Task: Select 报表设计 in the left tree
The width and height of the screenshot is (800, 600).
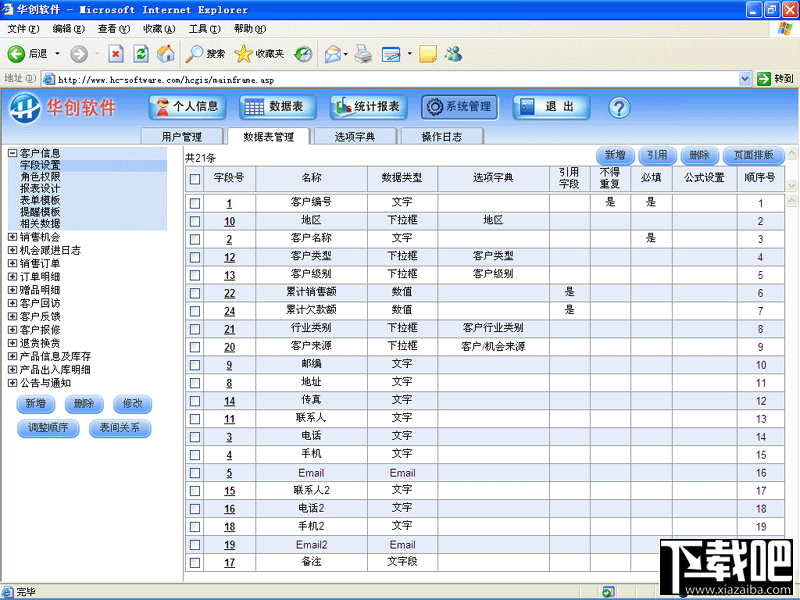Action: [x=40, y=188]
